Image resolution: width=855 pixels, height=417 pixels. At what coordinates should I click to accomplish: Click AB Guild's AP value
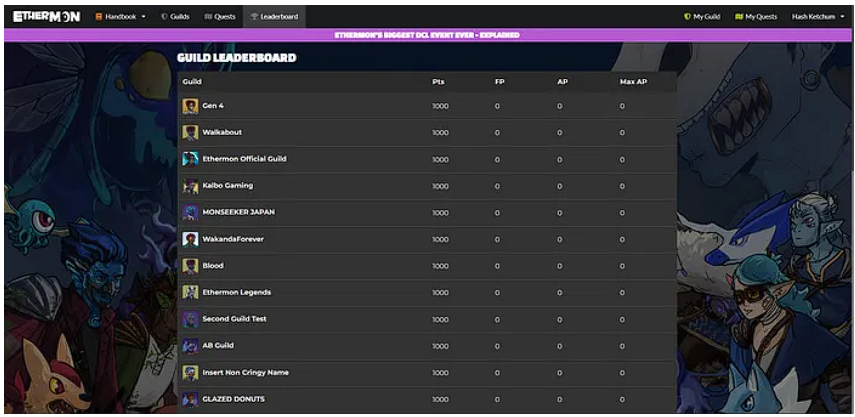559,347
